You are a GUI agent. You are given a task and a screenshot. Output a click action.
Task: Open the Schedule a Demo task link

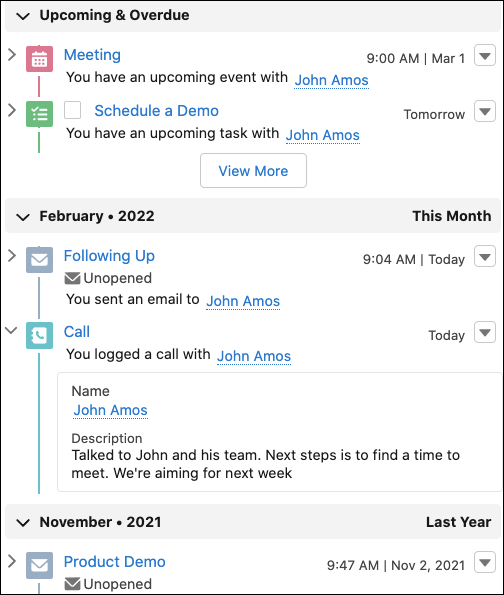point(156,111)
